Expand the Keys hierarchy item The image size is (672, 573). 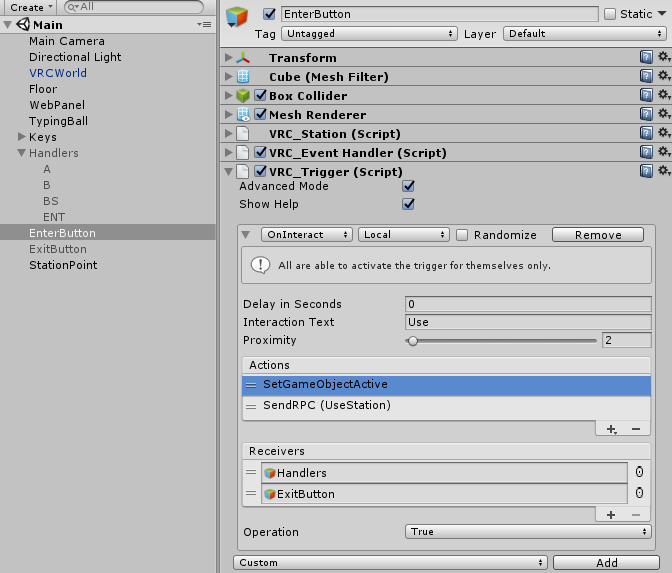click(21, 137)
